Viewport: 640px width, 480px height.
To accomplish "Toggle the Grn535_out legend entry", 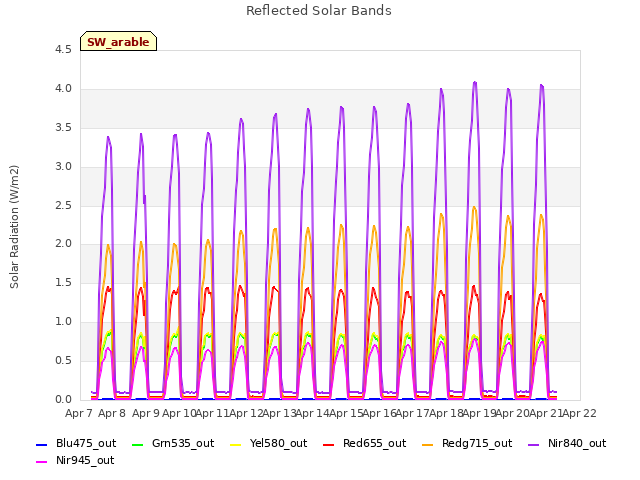I will click(173, 443).
